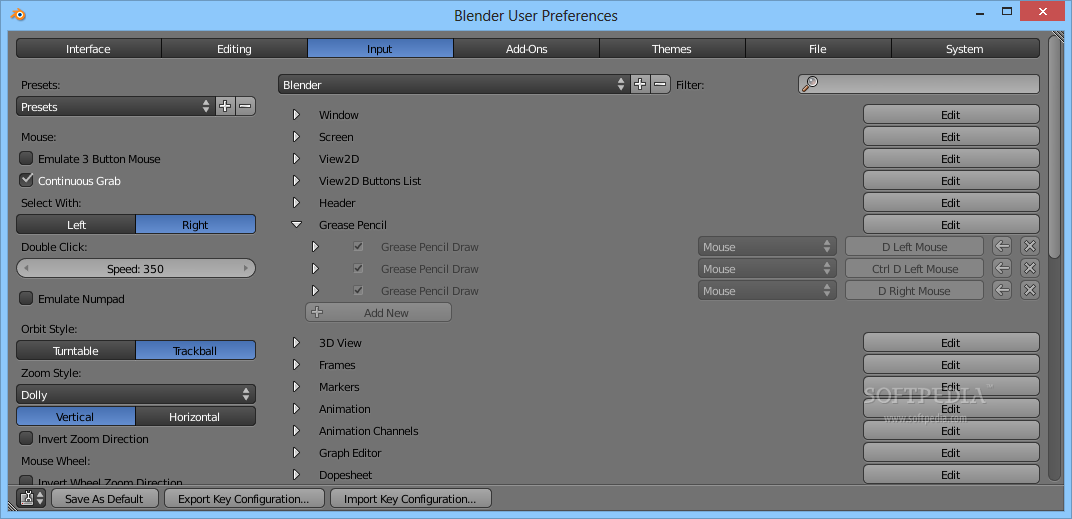Screen dimensions: 1072x519
Task: Open the Add-Ons tab
Action: (x=526, y=49)
